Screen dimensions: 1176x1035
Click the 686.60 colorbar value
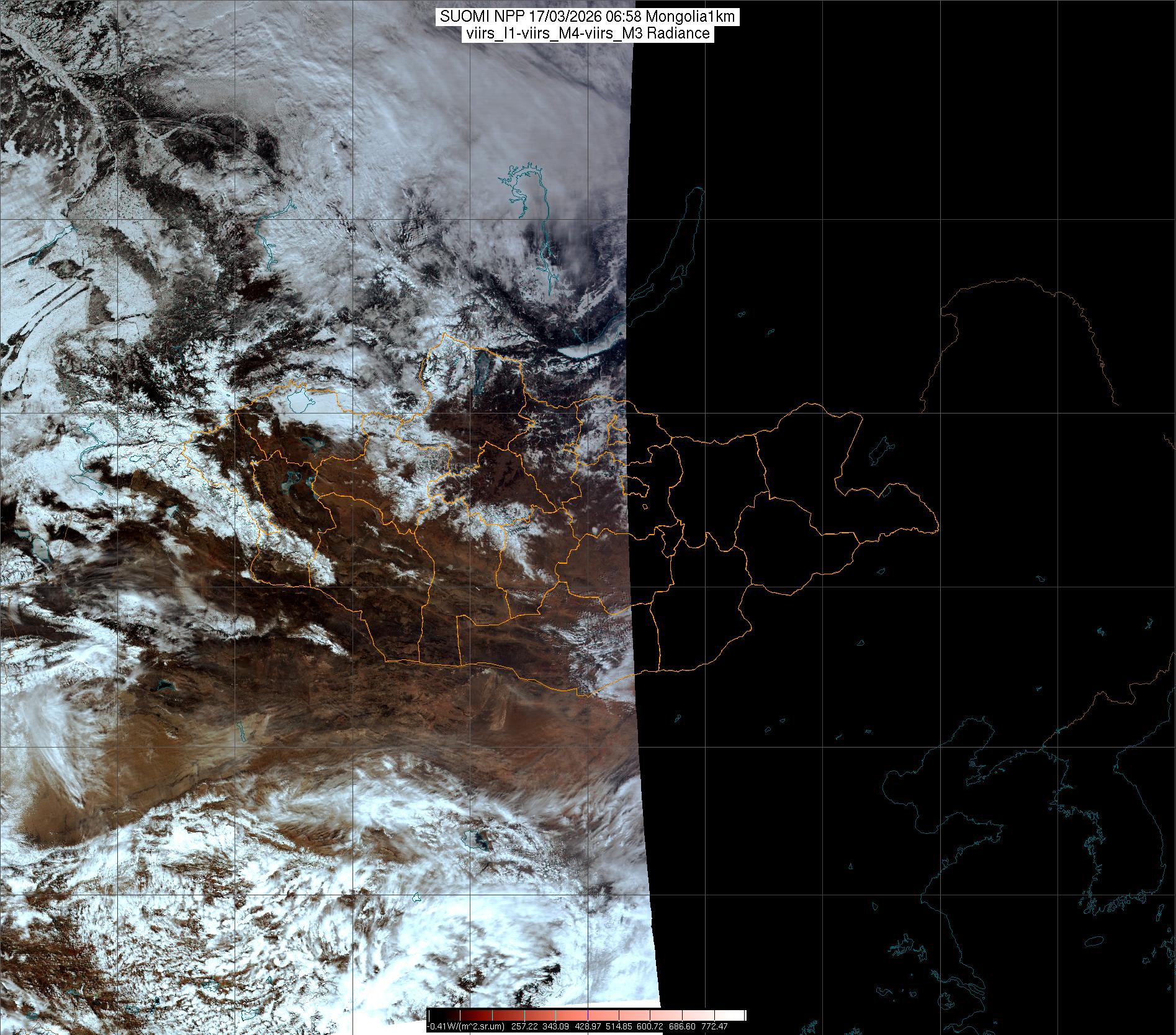[x=682, y=1026]
